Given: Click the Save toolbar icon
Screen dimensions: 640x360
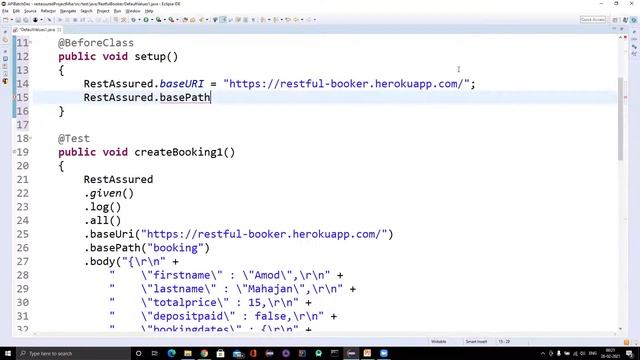Looking at the screenshot, I should coord(18,20).
